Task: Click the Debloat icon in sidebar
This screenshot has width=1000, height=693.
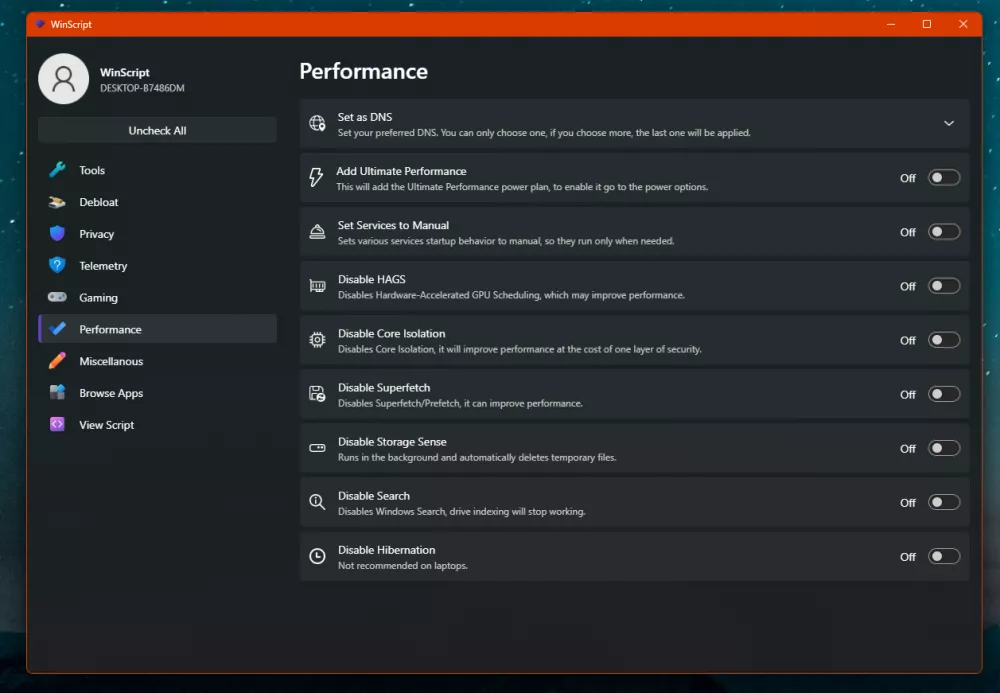Action: pyautogui.click(x=58, y=202)
